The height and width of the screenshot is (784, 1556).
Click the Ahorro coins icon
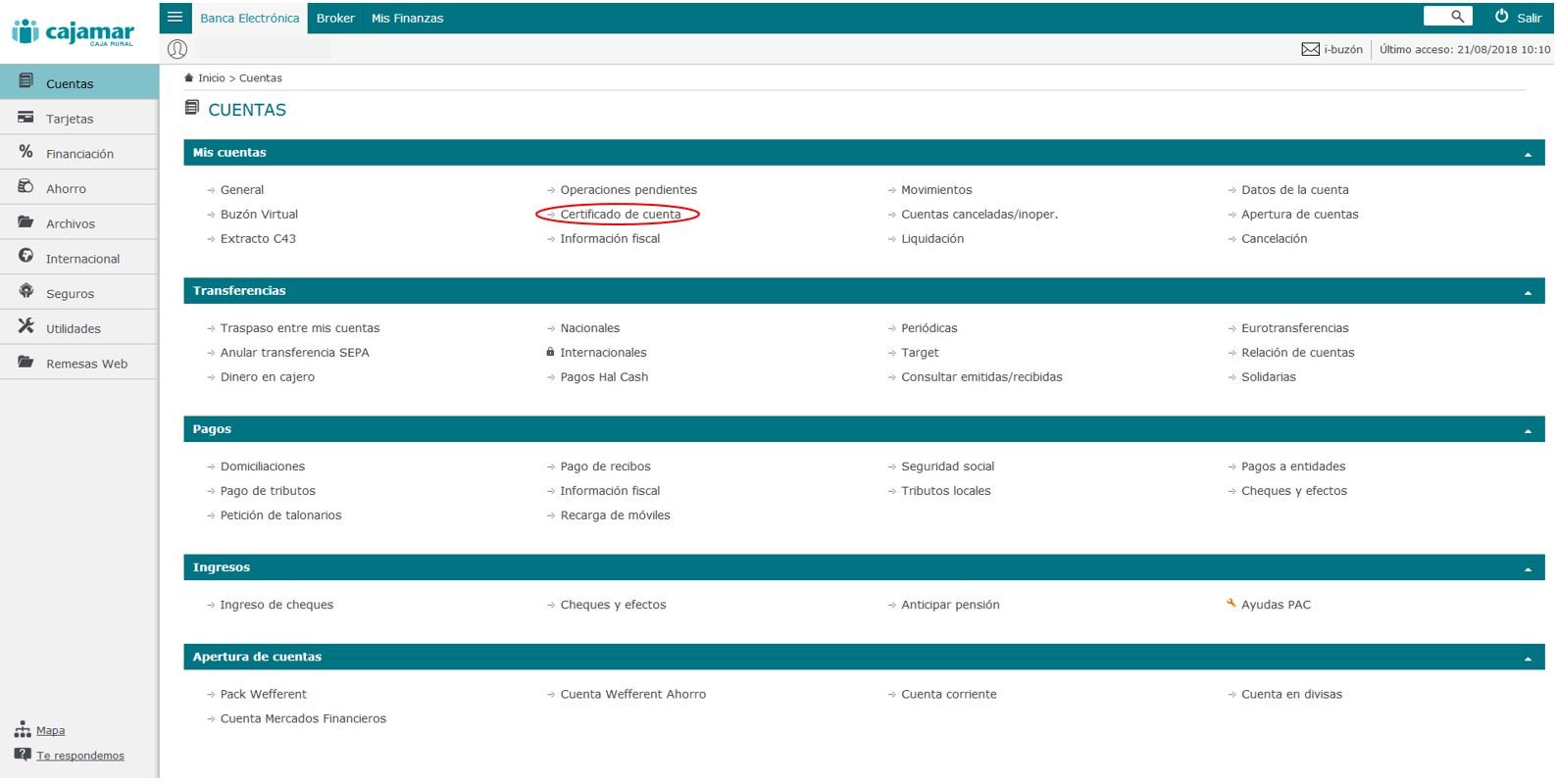click(x=25, y=186)
